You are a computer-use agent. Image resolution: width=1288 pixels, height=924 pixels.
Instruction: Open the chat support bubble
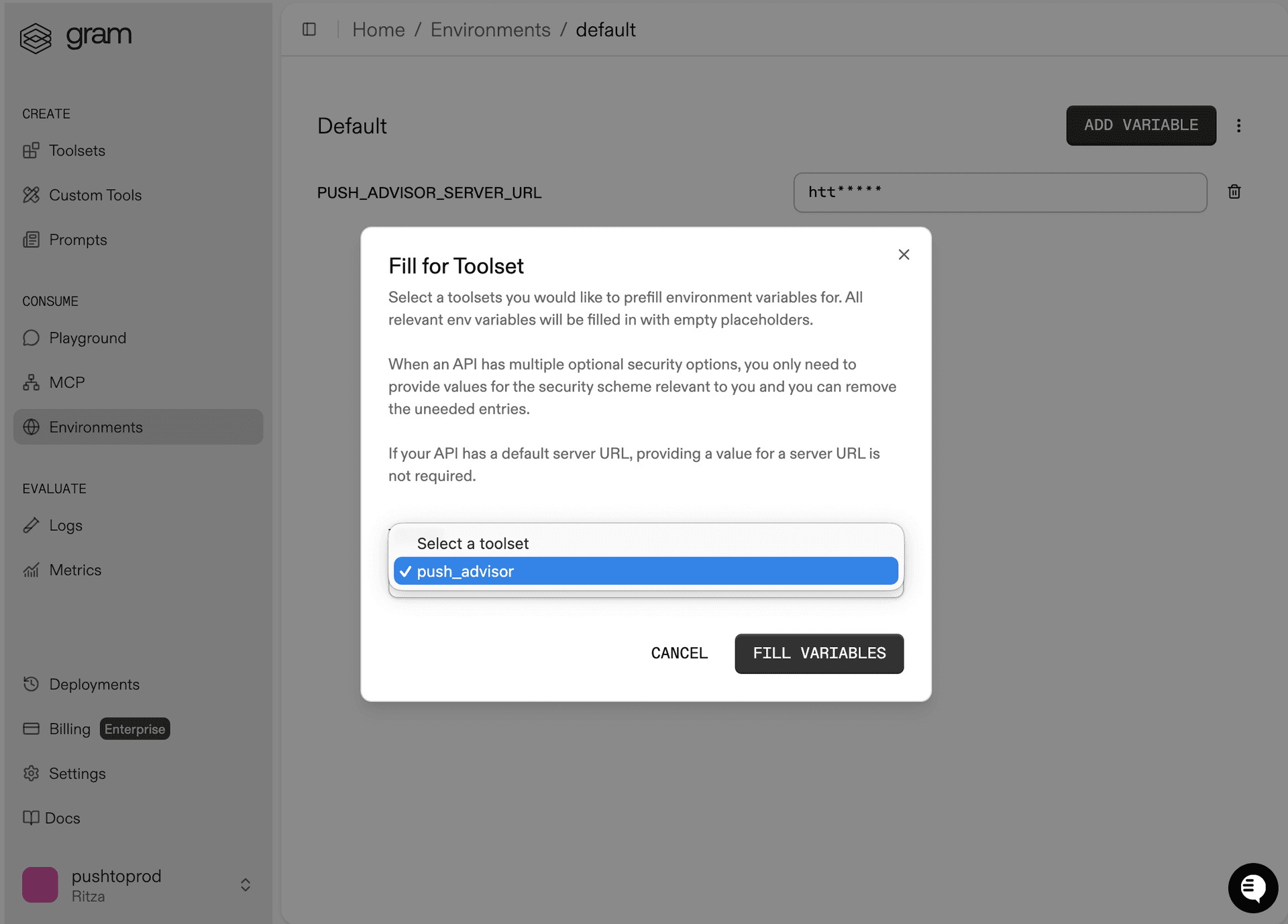click(1253, 888)
